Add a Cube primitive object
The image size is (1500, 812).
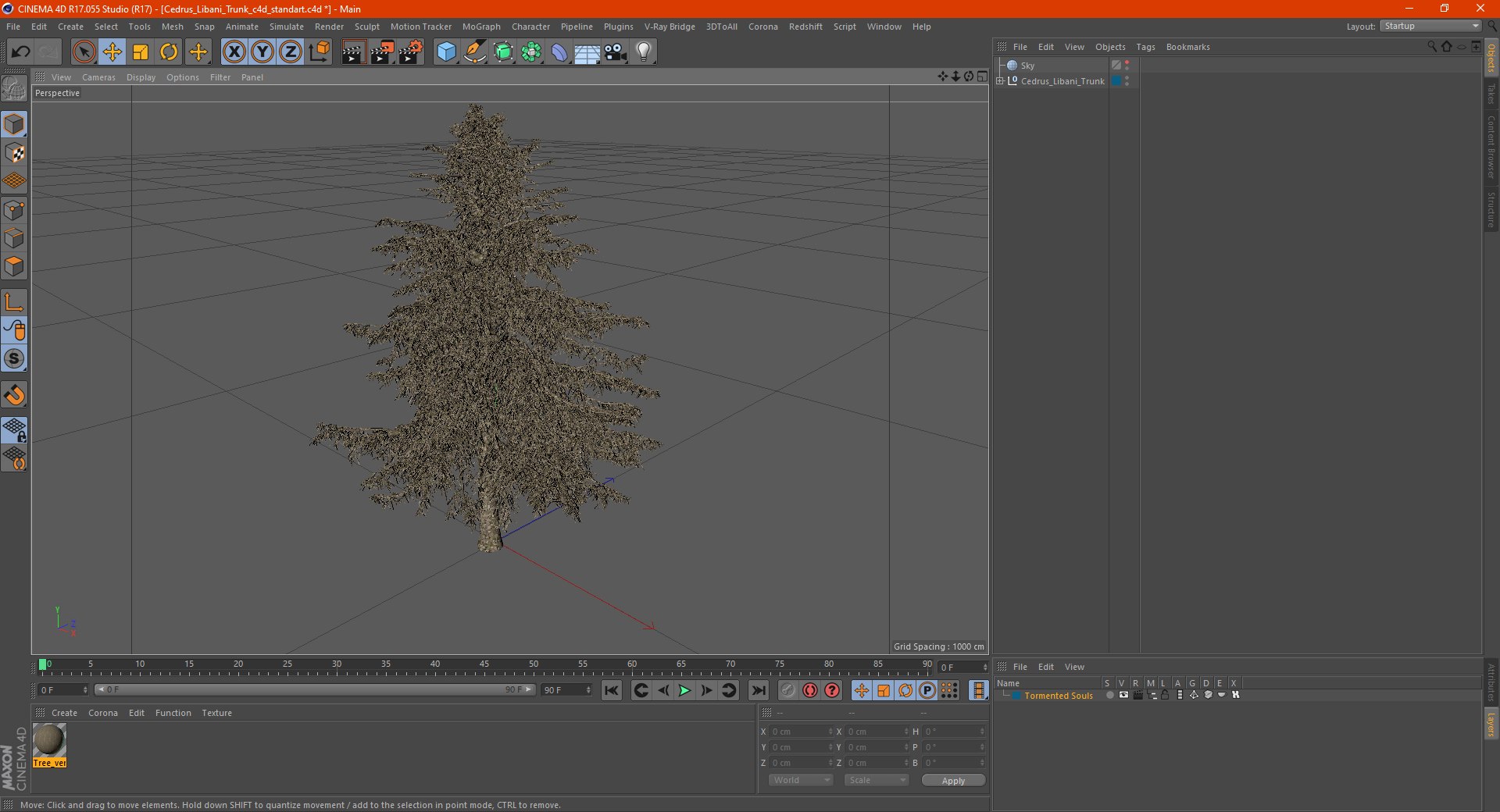pyautogui.click(x=446, y=52)
